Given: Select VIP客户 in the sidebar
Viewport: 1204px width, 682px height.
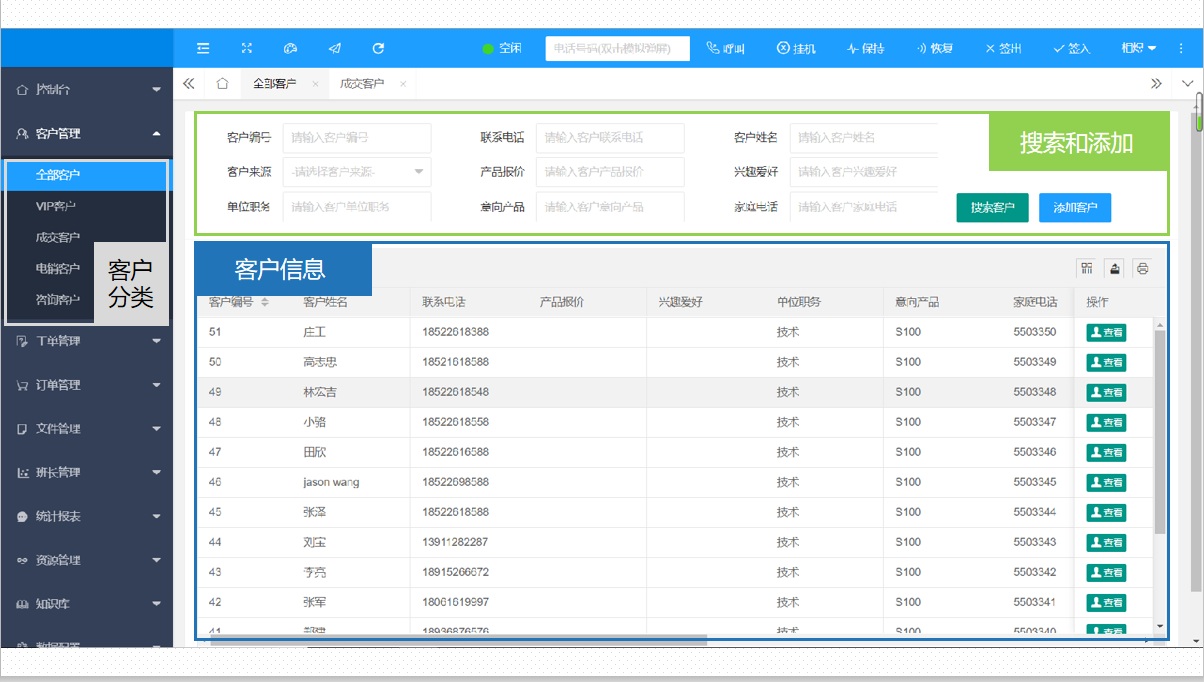Looking at the screenshot, I should point(56,206).
